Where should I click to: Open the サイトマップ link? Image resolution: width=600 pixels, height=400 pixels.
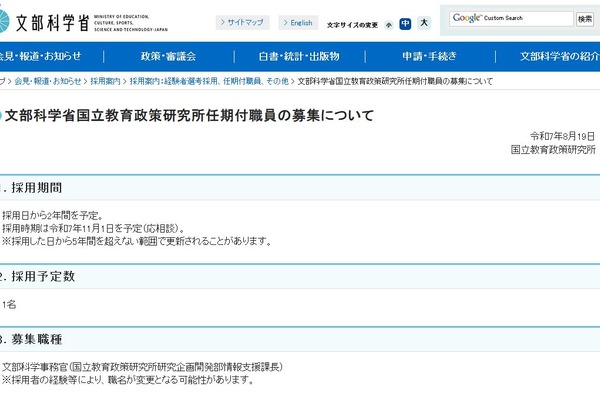[x=243, y=23]
